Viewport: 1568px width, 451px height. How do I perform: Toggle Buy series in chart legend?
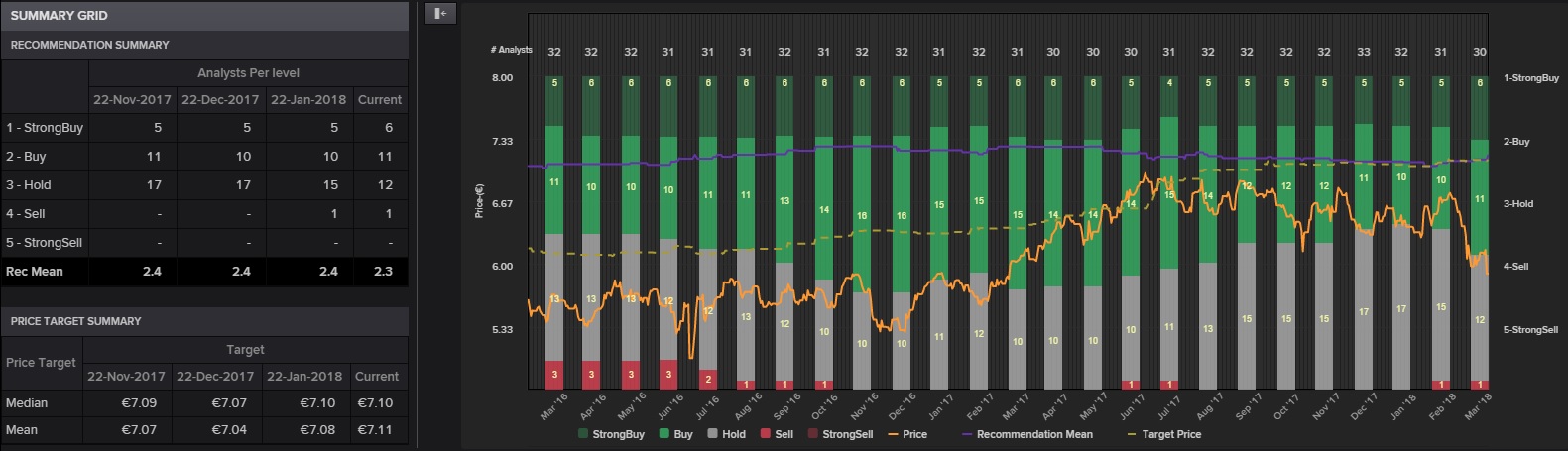675,434
